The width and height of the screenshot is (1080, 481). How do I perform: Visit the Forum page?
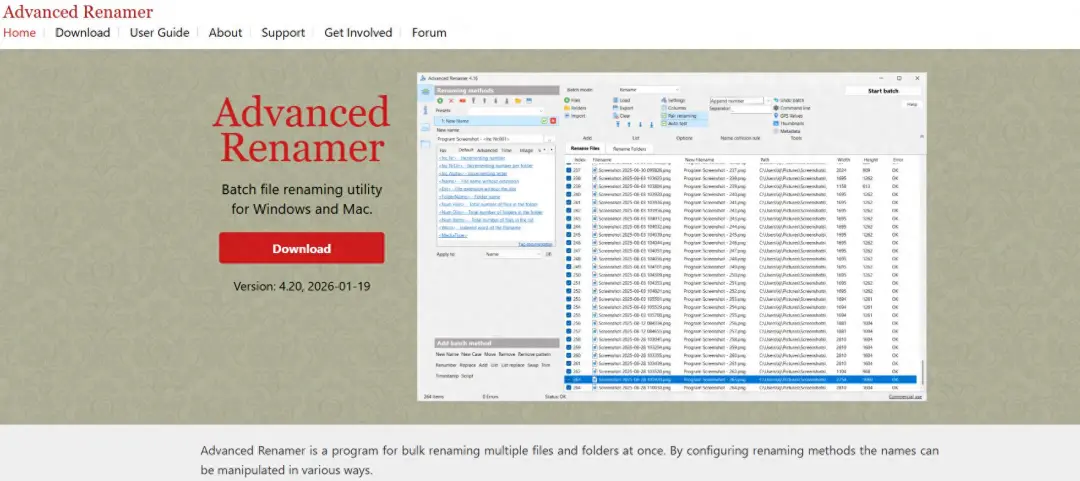(429, 32)
